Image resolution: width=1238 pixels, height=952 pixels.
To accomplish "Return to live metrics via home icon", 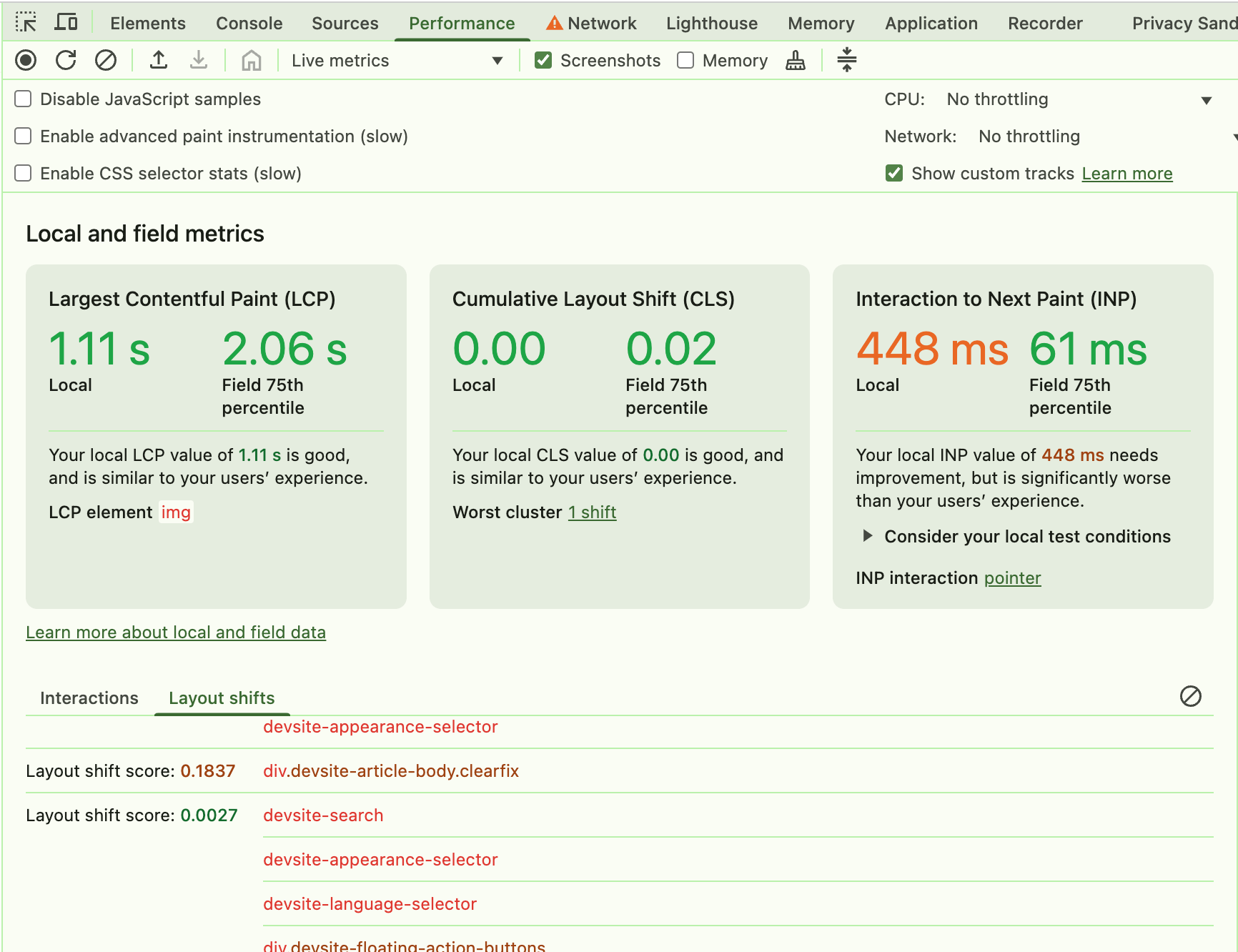I will (251, 60).
